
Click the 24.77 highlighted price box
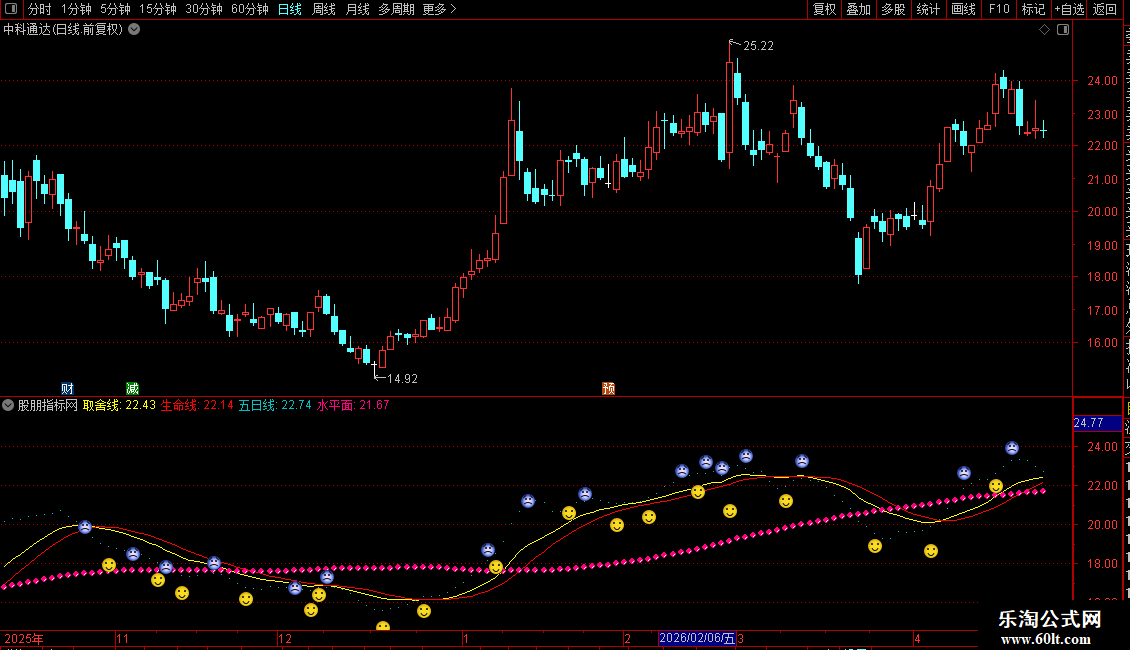[1097, 423]
